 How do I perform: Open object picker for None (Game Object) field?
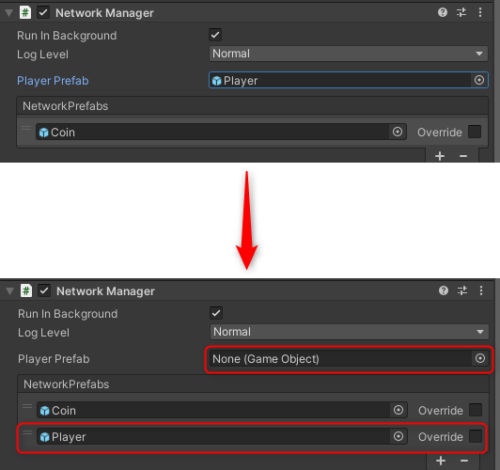point(480,359)
